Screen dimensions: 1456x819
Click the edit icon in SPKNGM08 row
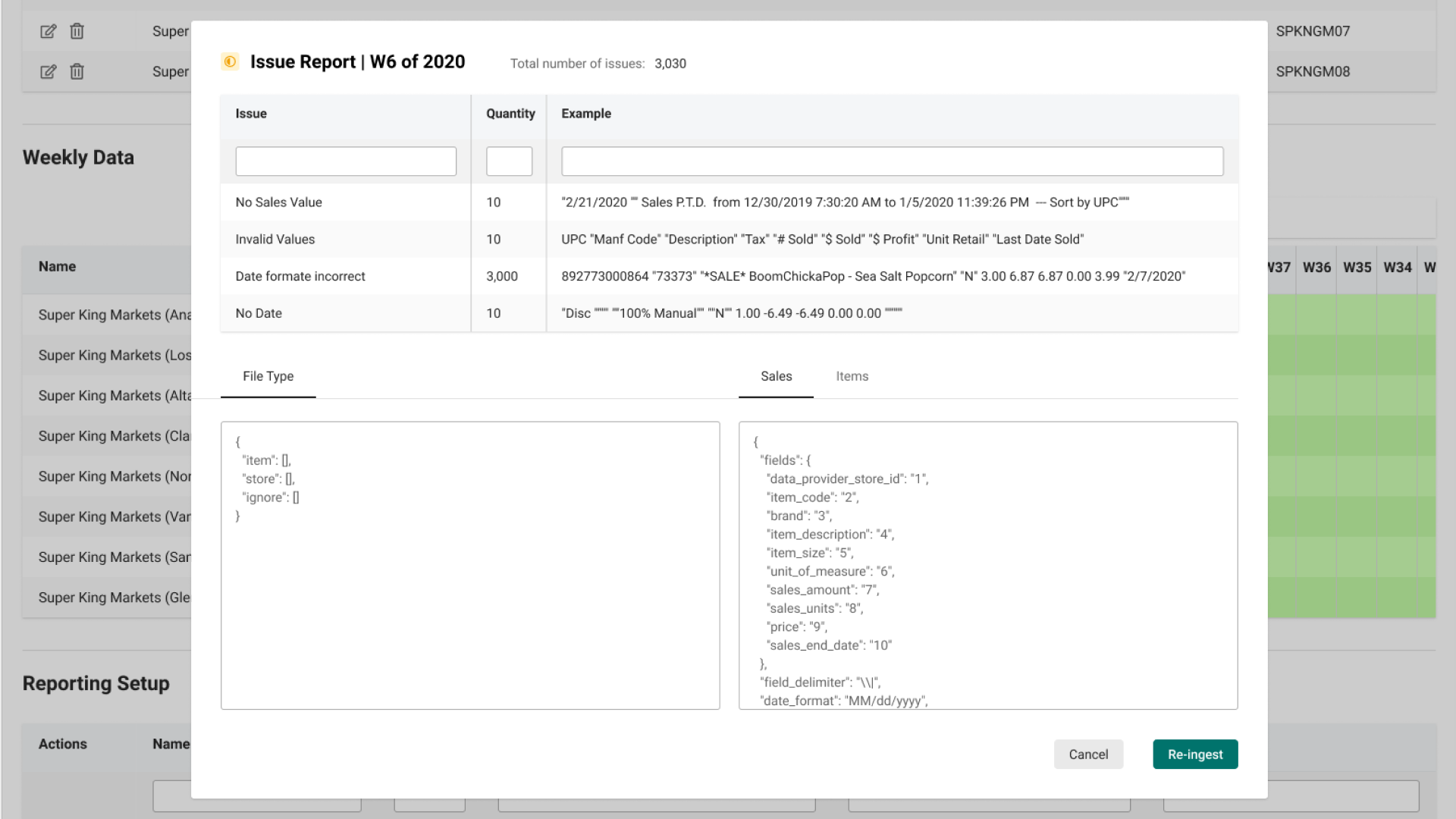48,71
